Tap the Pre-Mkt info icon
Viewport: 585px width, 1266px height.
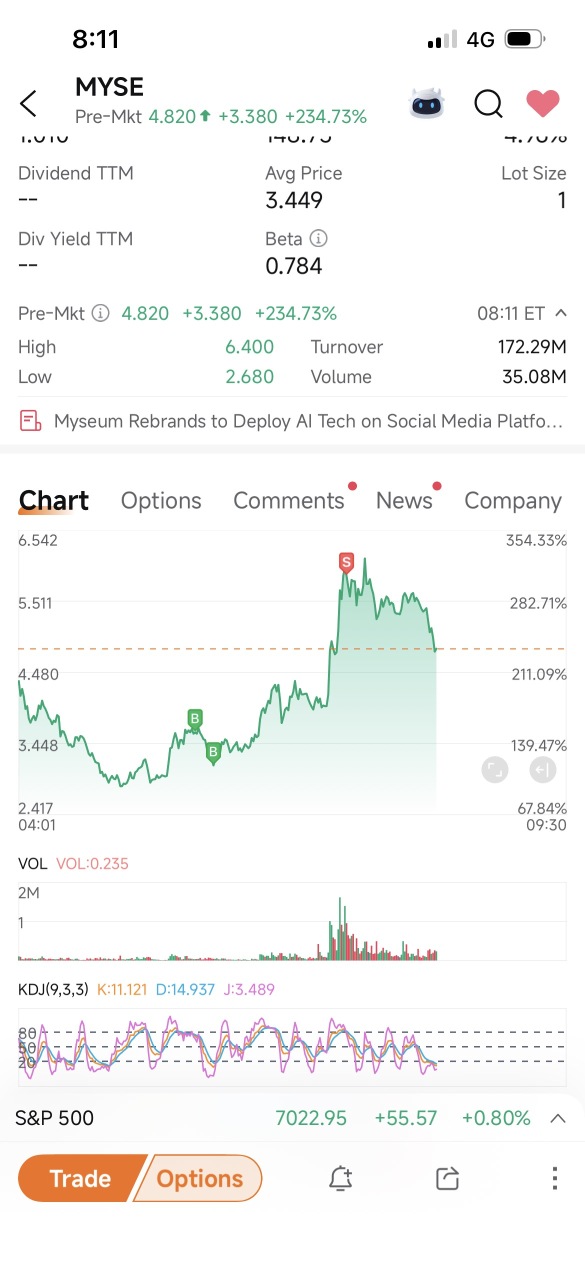pos(100,313)
